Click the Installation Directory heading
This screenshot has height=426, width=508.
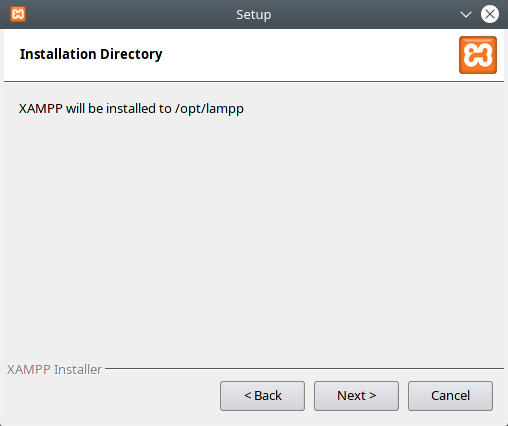pyautogui.click(x=91, y=54)
